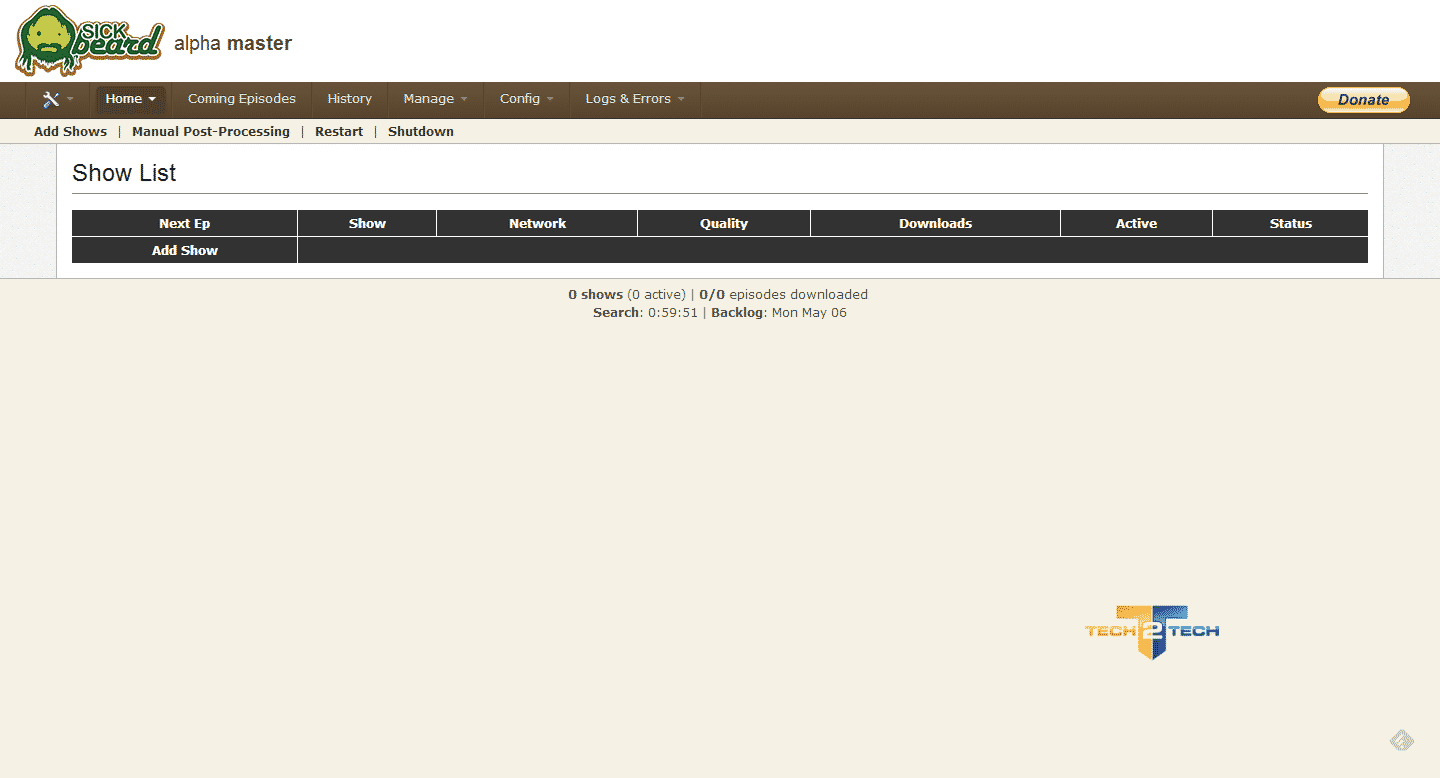Click the Sick Beard logo
Image resolution: width=1440 pixels, height=778 pixels.
[x=89, y=41]
